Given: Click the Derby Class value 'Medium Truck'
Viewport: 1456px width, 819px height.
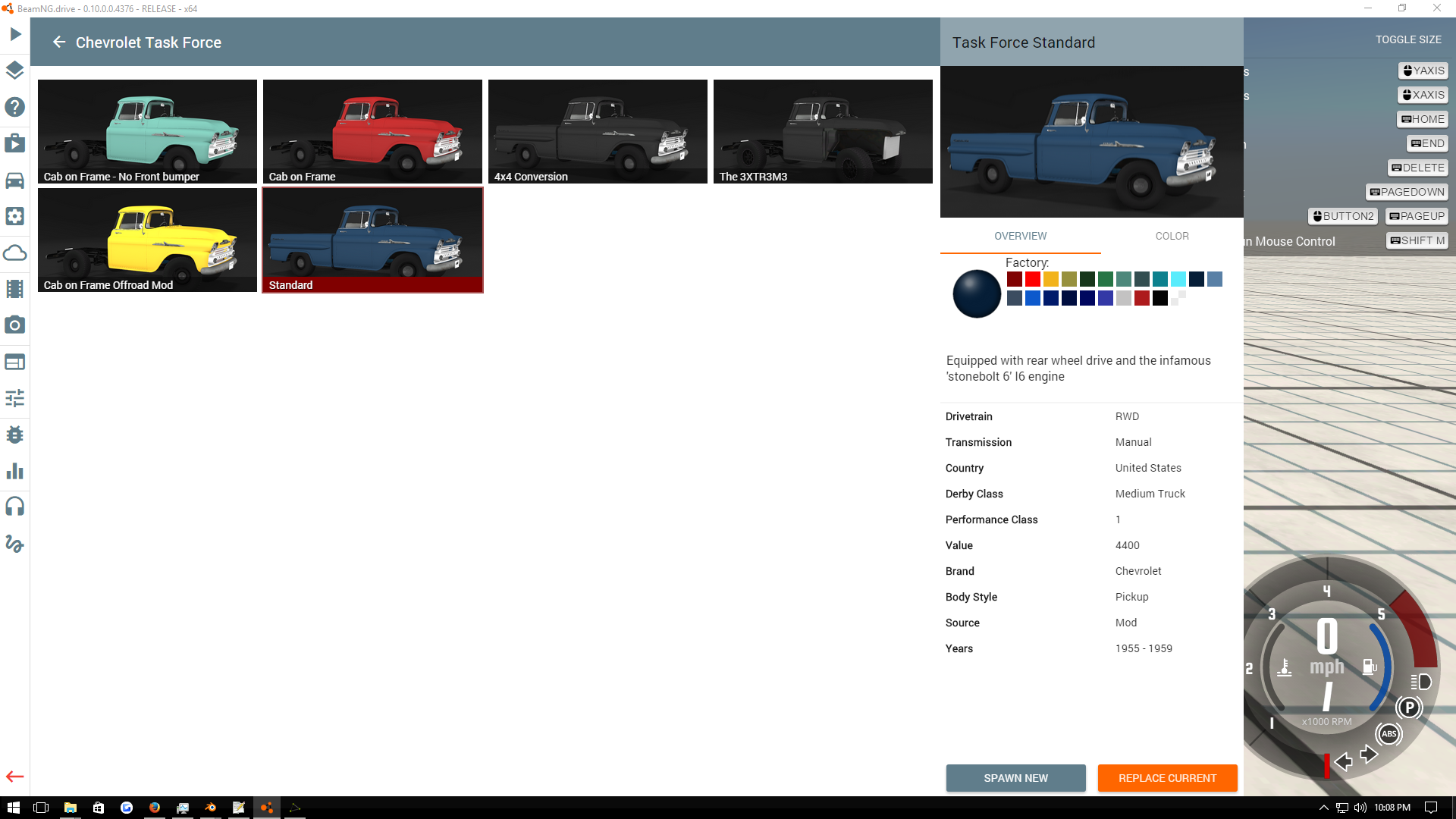Looking at the screenshot, I should [1150, 494].
